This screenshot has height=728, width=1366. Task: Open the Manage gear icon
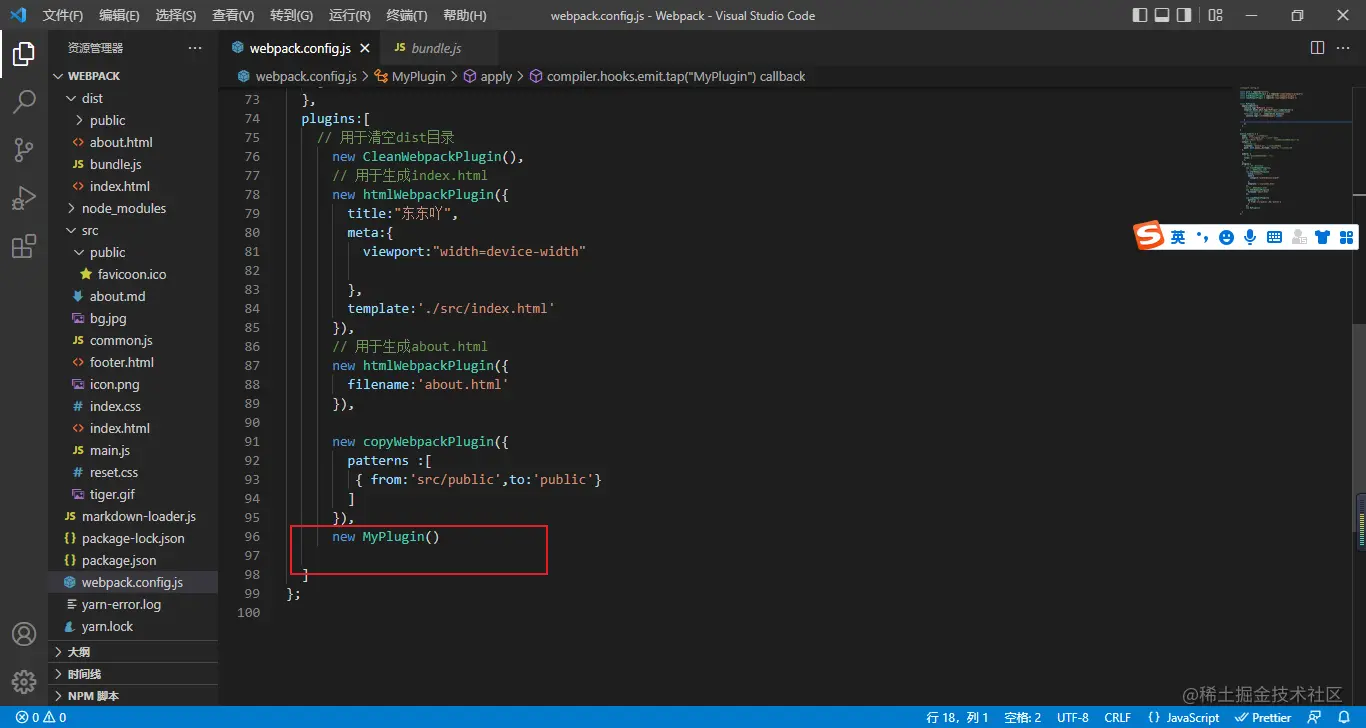click(24, 682)
